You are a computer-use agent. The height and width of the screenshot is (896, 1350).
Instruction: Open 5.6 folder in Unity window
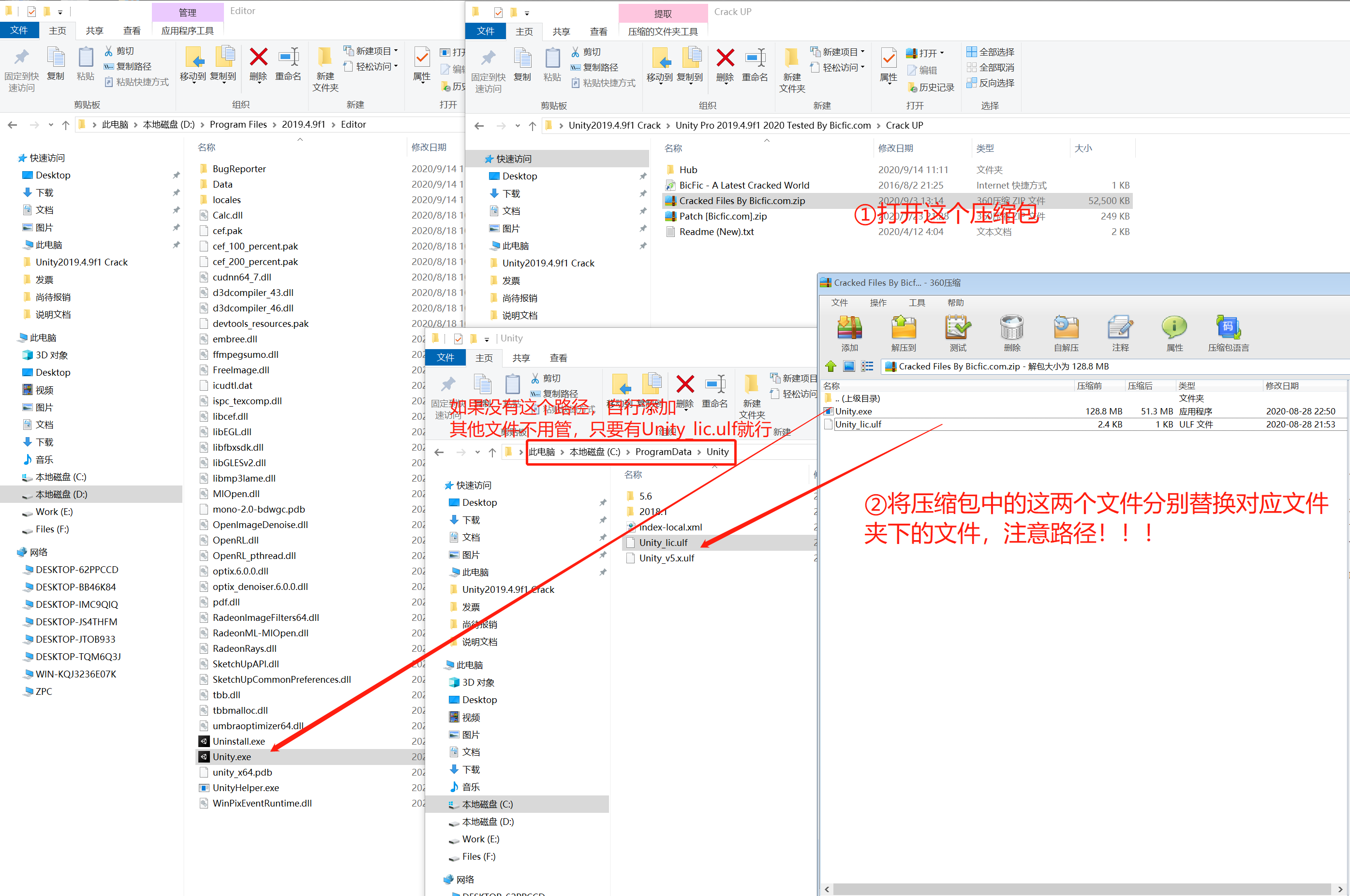click(645, 497)
